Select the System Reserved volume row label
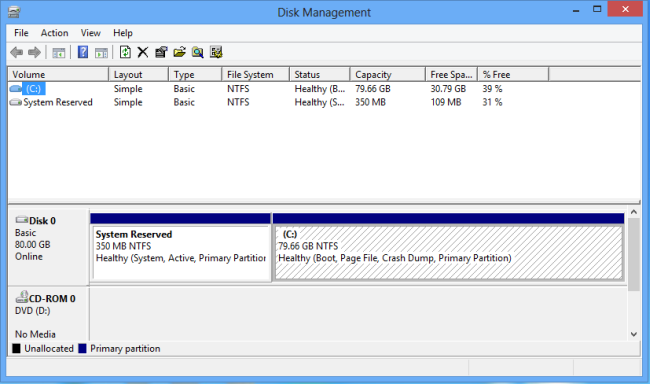Viewport: 650px width, 384px height. pyautogui.click(x=58, y=102)
